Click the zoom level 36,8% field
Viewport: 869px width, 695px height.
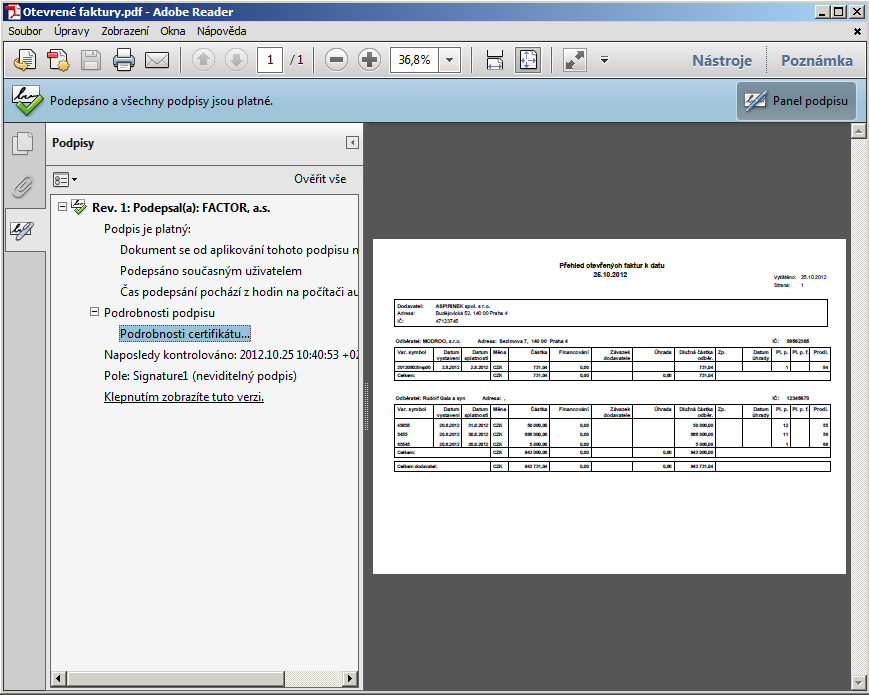point(415,60)
